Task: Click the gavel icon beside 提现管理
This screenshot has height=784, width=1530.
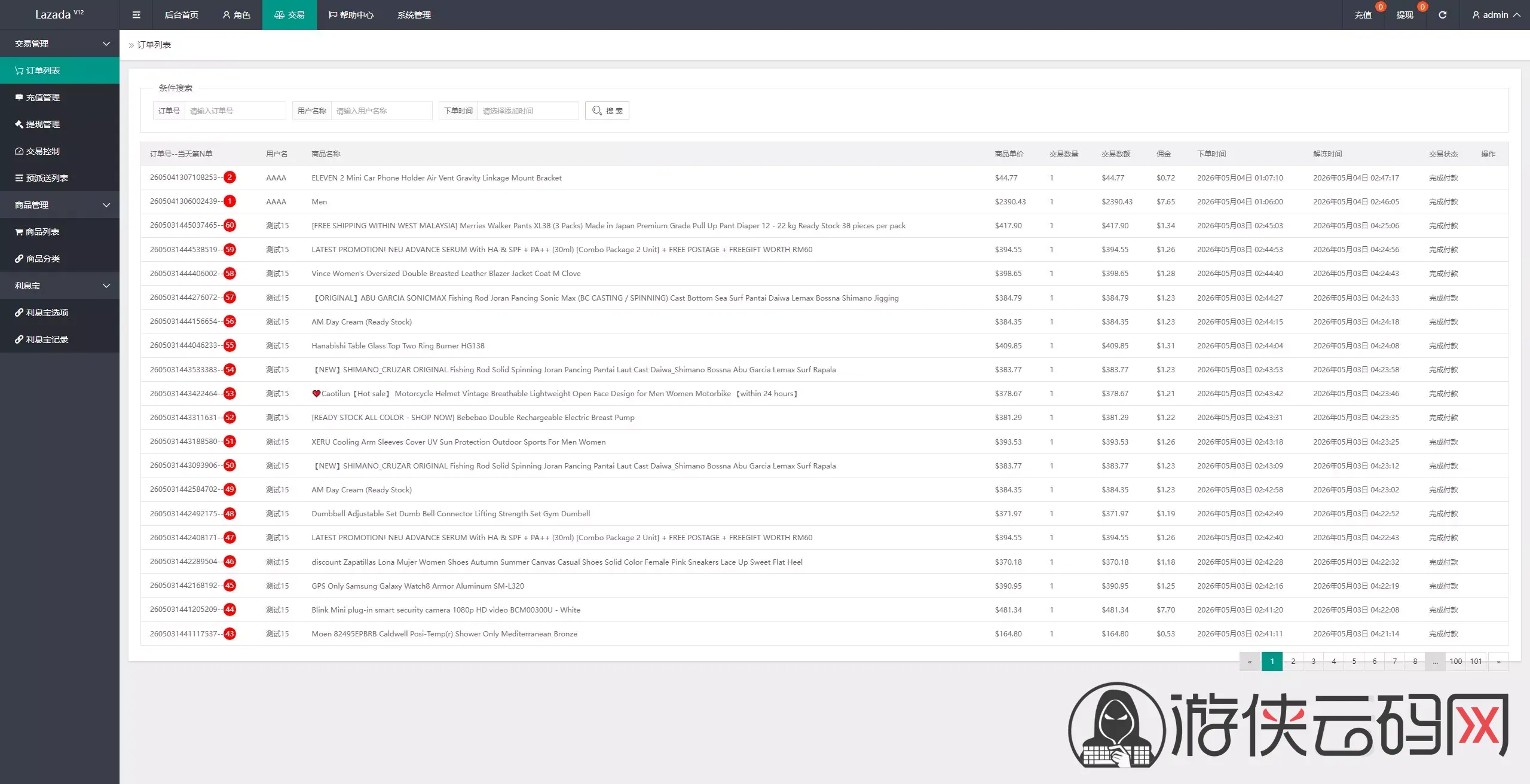Action: pyautogui.click(x=19, y=124)
